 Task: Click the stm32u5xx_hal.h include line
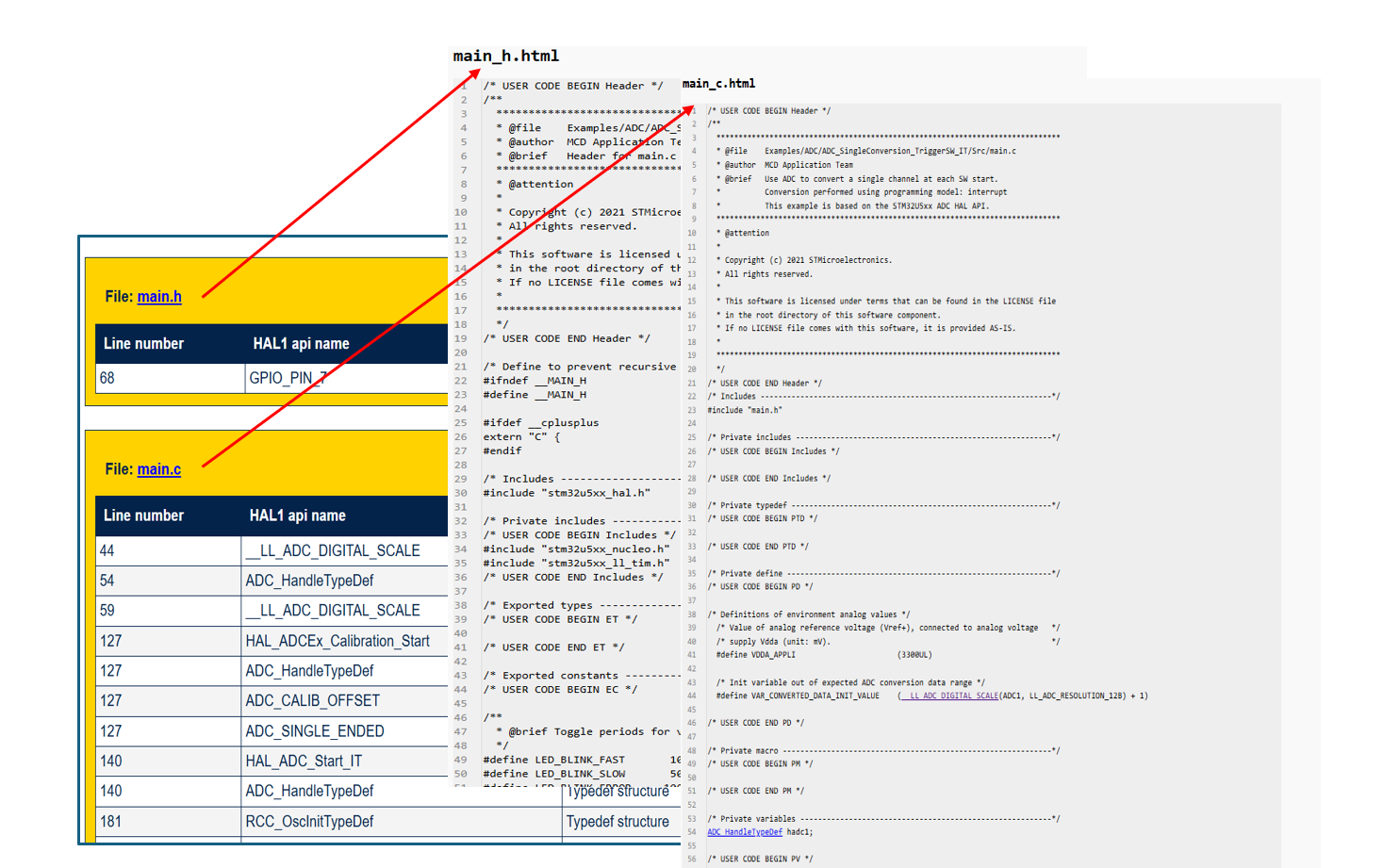tap(567, 493)
